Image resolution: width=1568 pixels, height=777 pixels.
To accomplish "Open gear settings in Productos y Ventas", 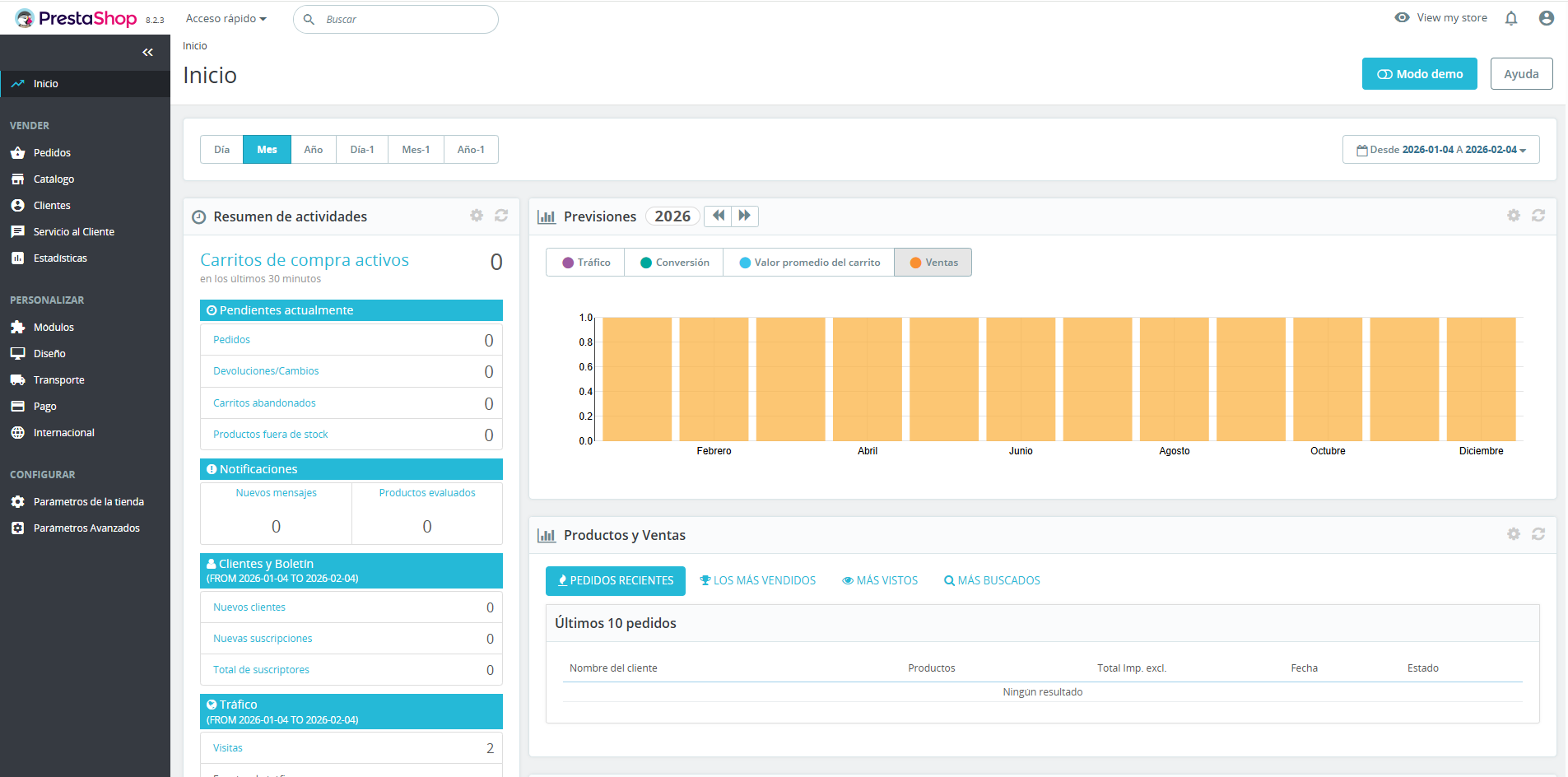I will point(1513,534).
